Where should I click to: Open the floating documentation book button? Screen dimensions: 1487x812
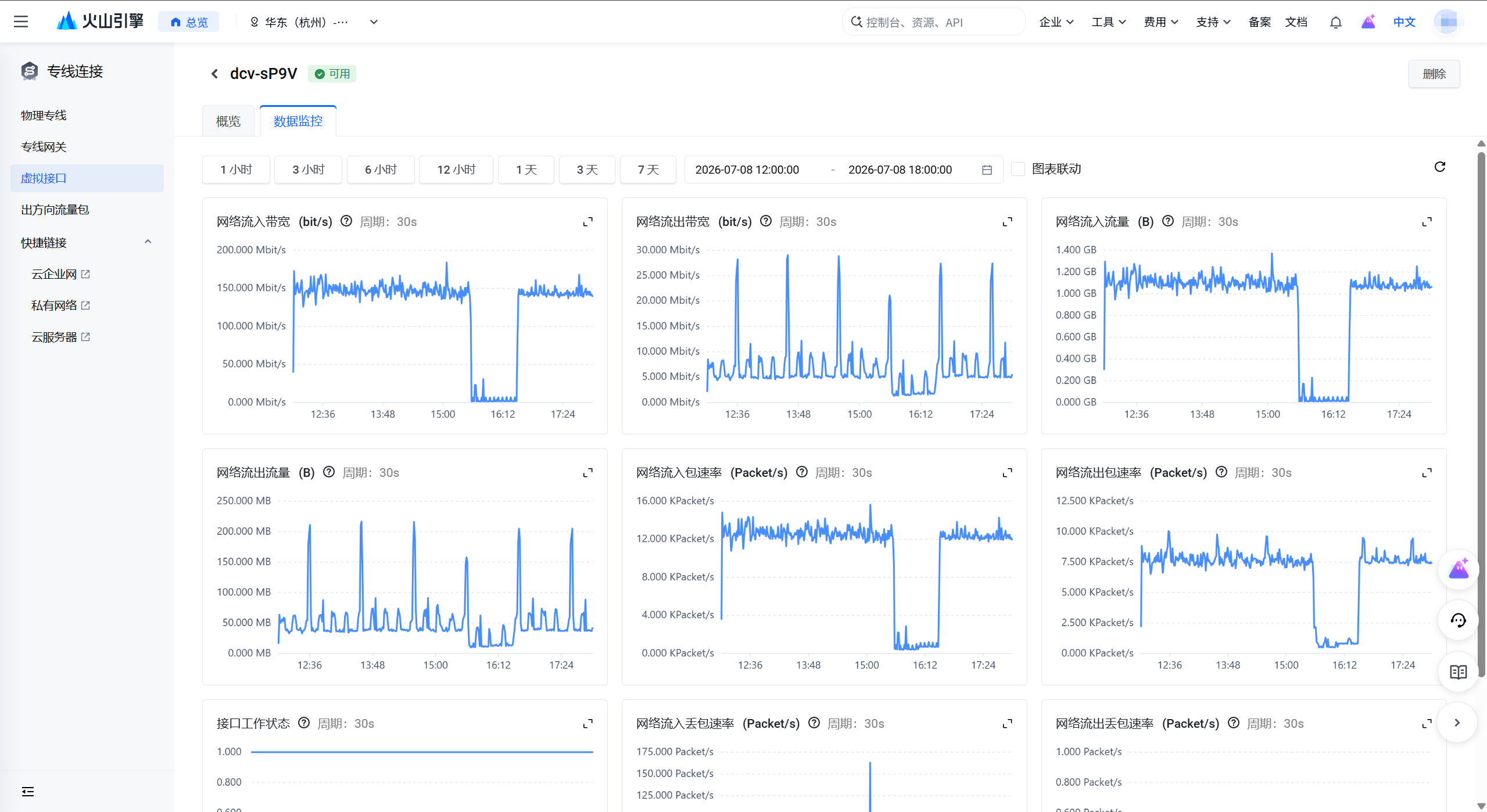click(1458, 672)
